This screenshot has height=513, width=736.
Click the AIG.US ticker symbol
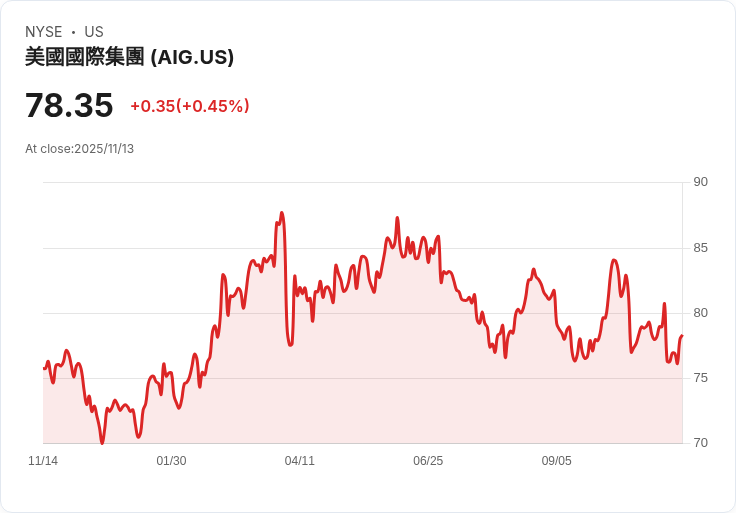point(192,57)
